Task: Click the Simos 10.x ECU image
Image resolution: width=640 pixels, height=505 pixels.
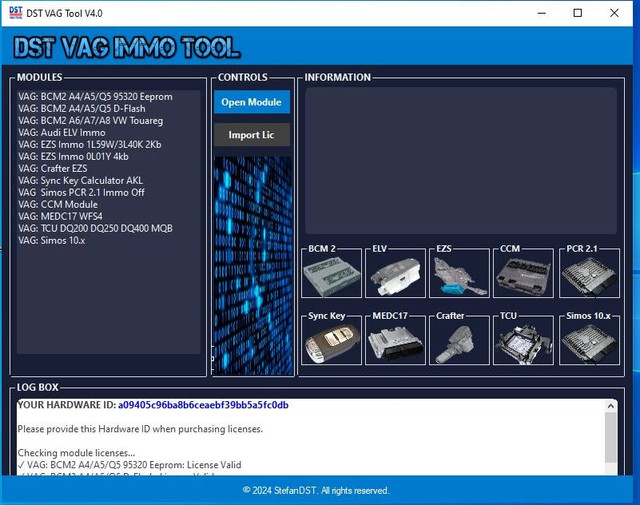Action: pos(589,344)
